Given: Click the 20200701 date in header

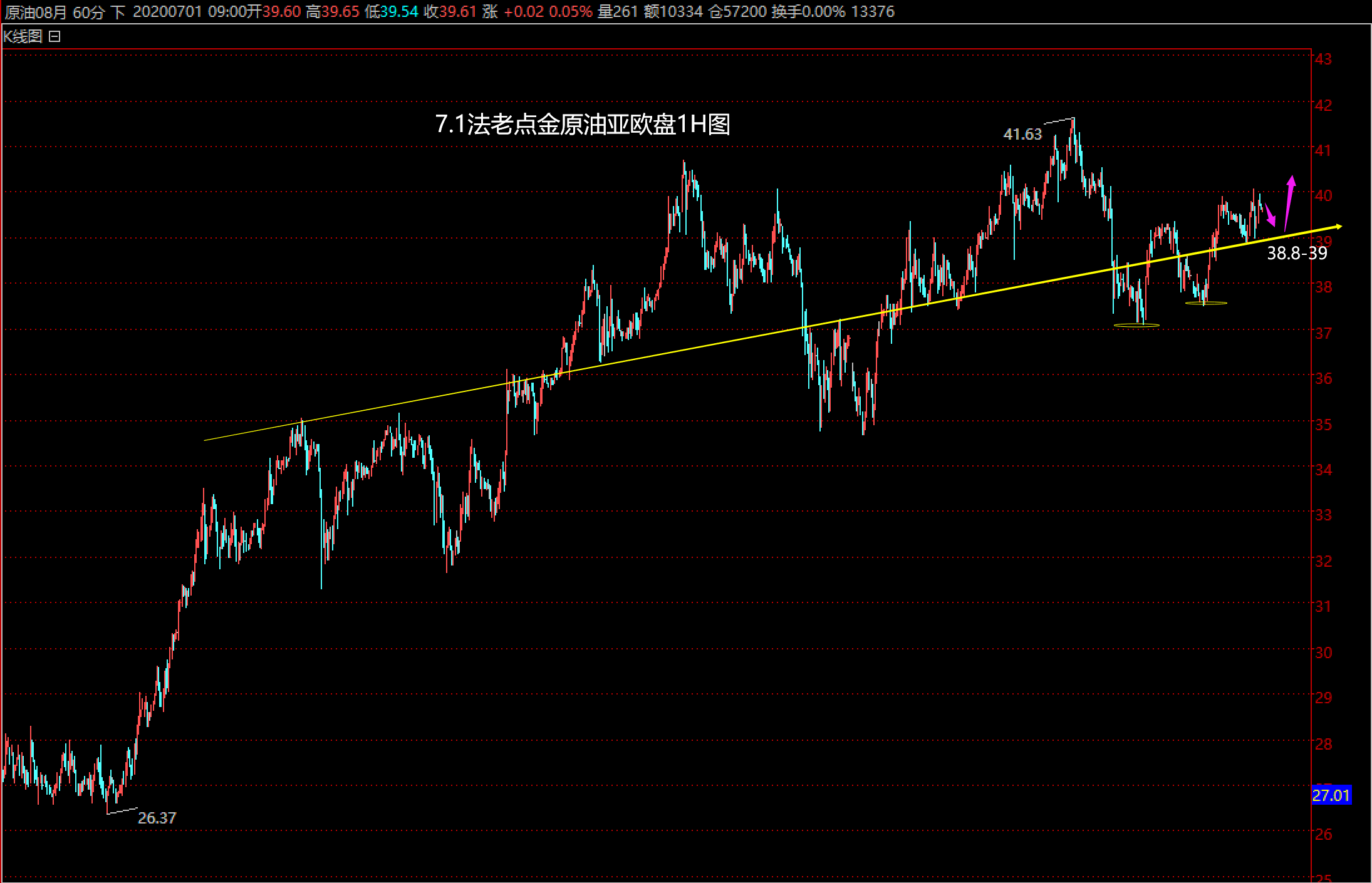Looking at the screenshot, I should (167, 12).
